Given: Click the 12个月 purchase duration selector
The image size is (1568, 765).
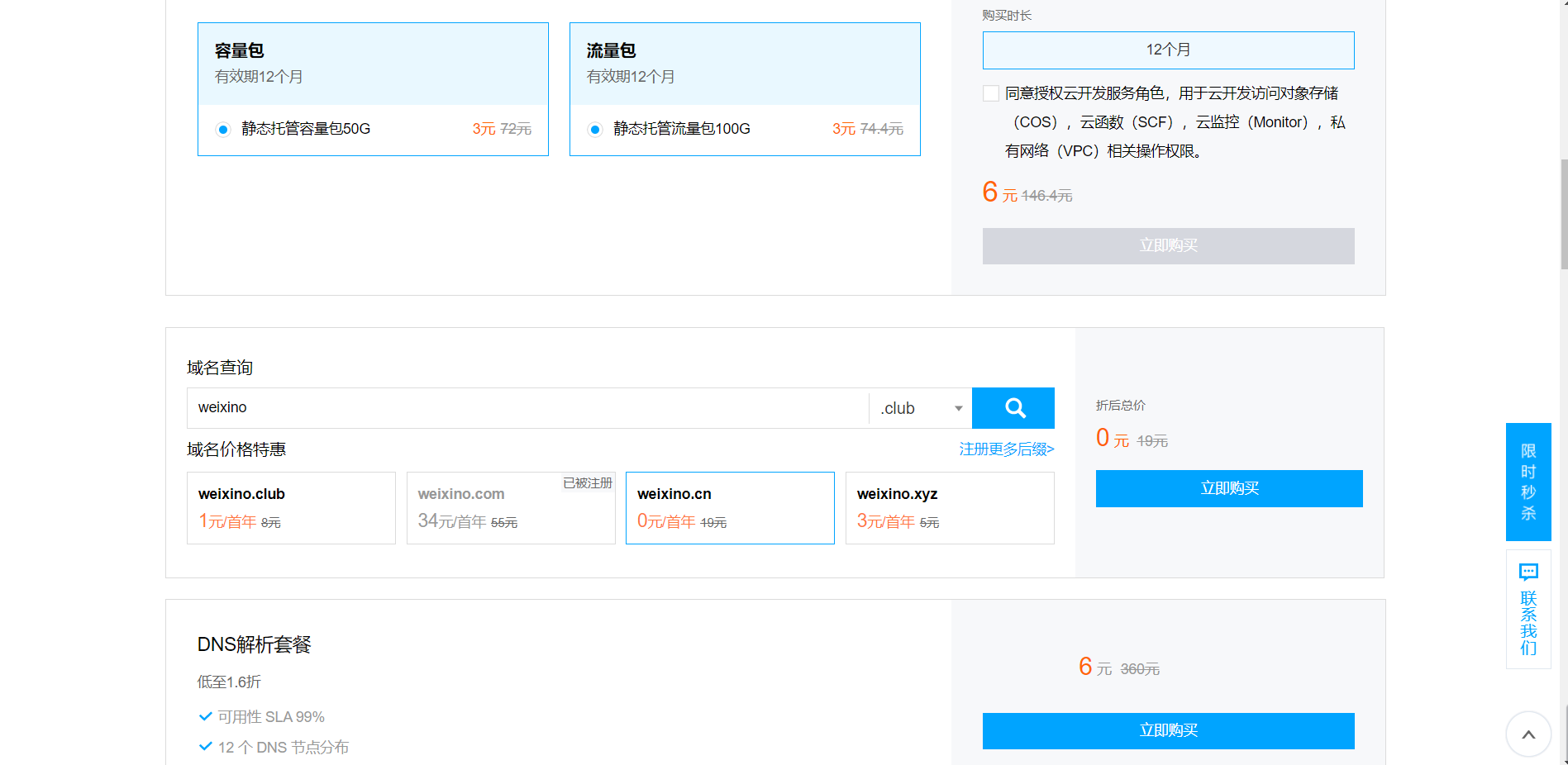Looking at the screenshot, I should point(1167,50).
